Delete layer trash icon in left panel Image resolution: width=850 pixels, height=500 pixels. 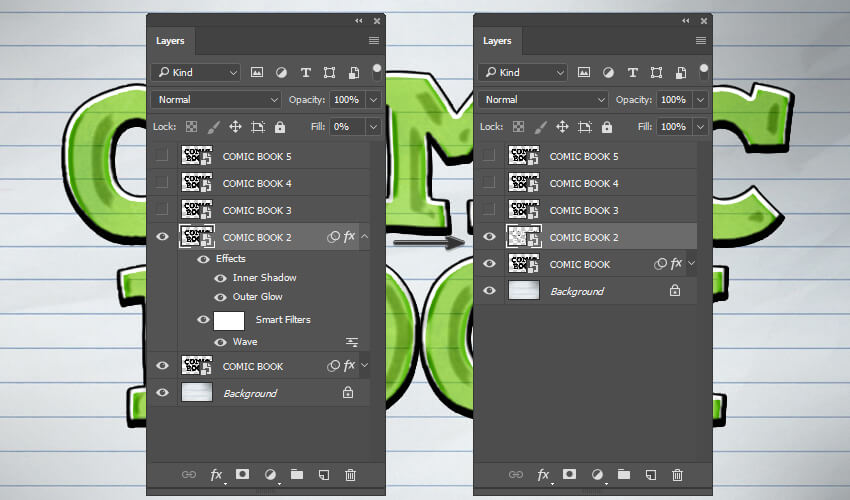351,475
